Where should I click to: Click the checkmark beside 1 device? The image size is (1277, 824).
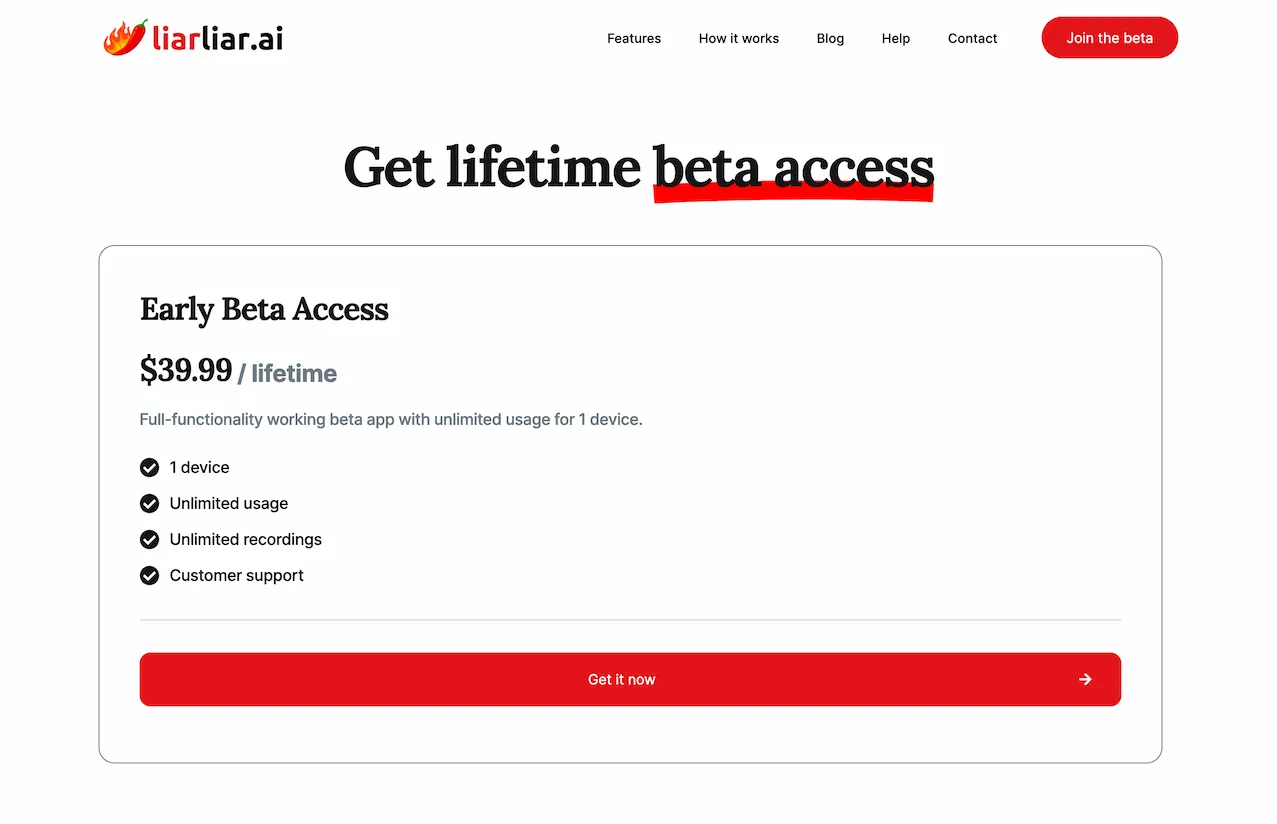149,467
